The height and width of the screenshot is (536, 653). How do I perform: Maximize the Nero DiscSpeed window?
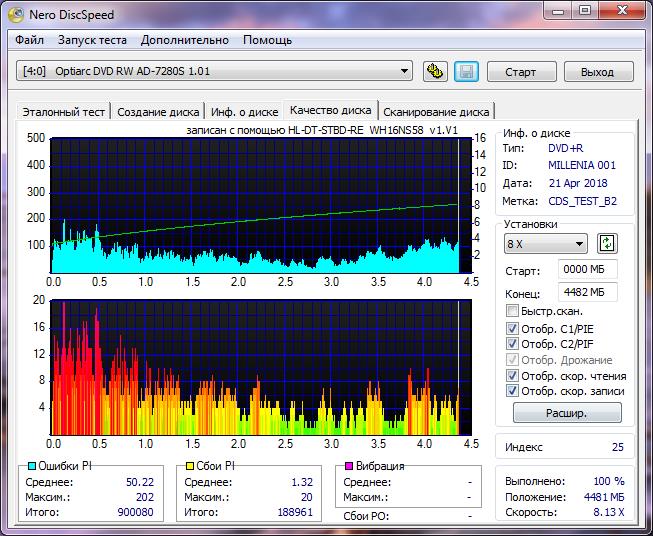586,11
